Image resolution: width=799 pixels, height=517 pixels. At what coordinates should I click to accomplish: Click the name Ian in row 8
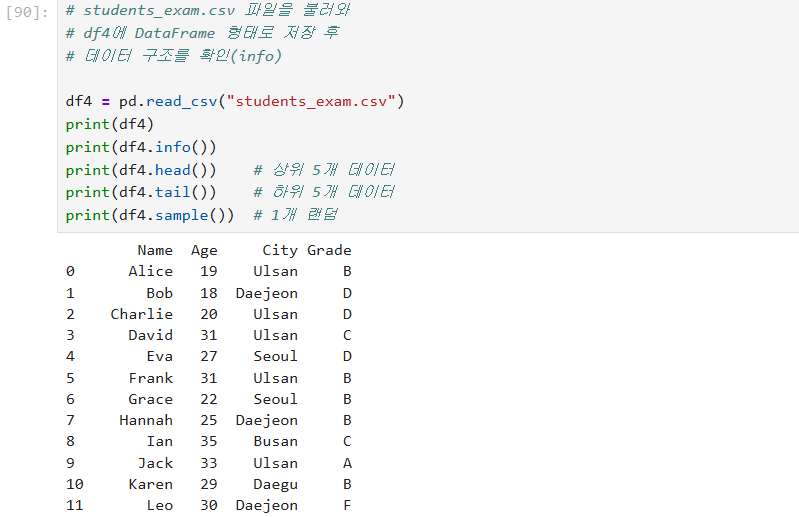[159, 442]
